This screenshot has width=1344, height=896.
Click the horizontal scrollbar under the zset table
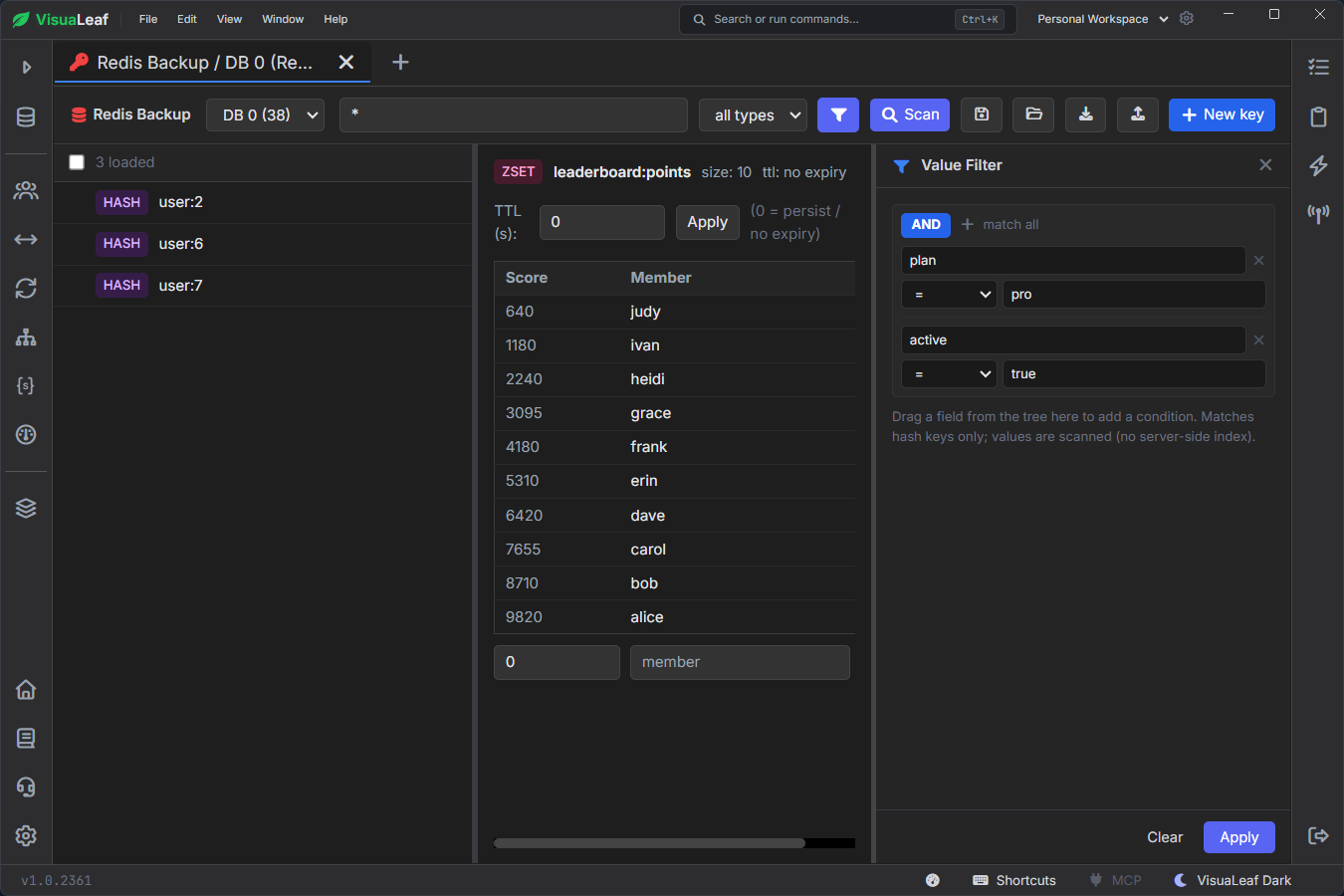pyautogui.click(x=649, y=843)
